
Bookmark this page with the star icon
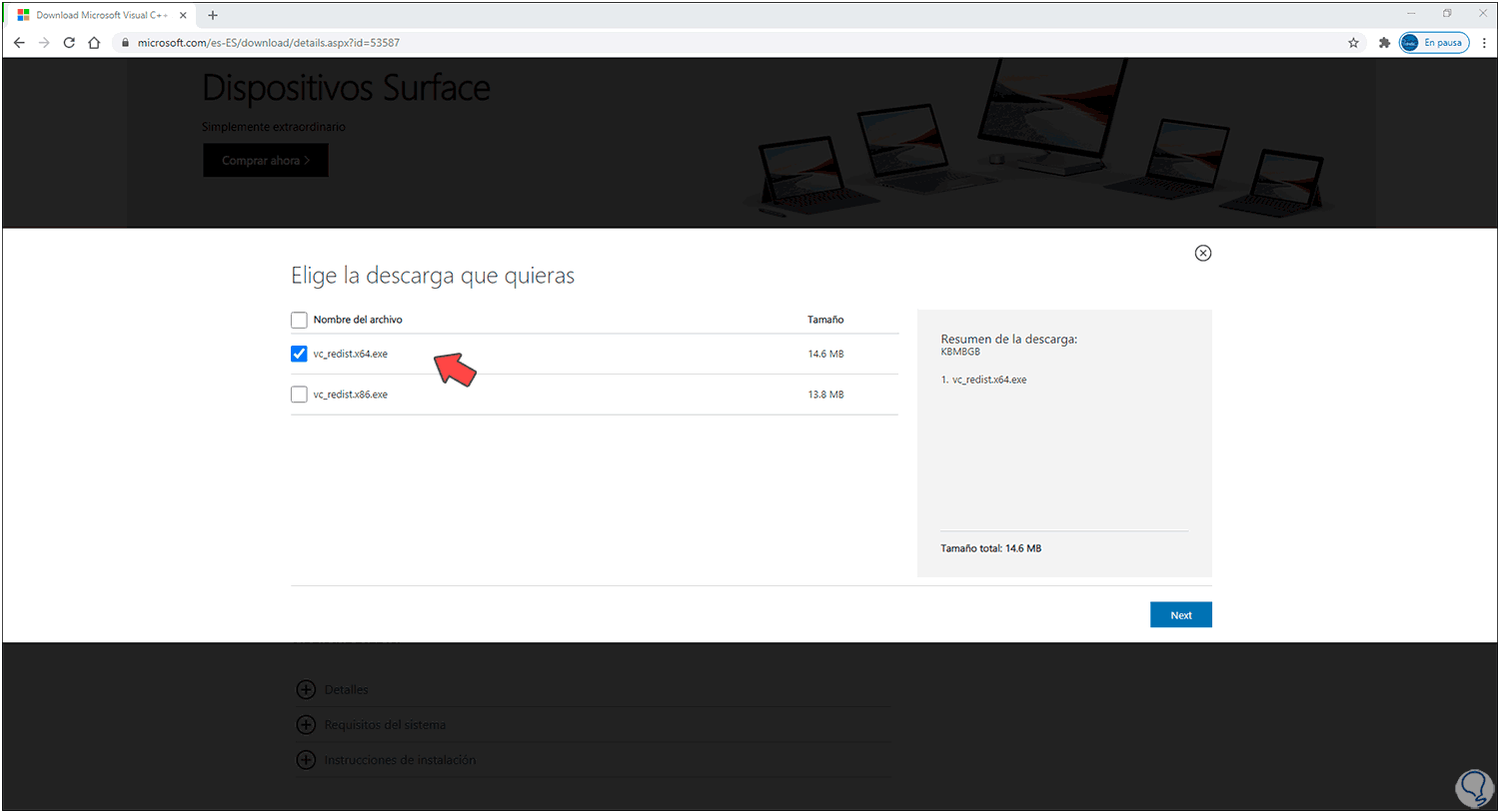pos(1353,43)
